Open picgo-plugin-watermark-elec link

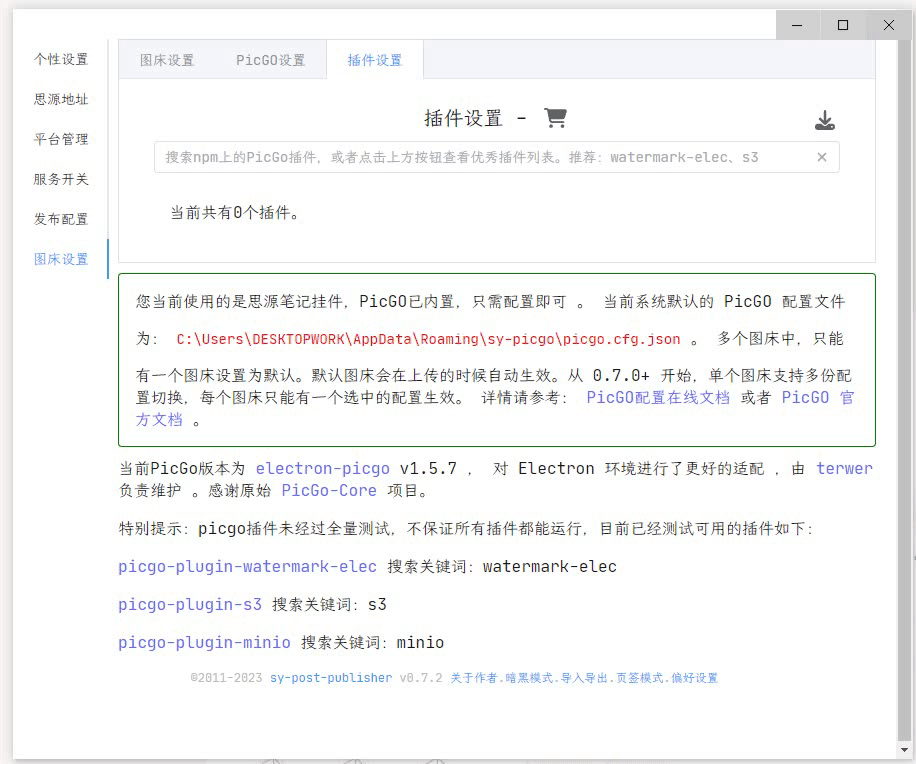coord(247,567)
